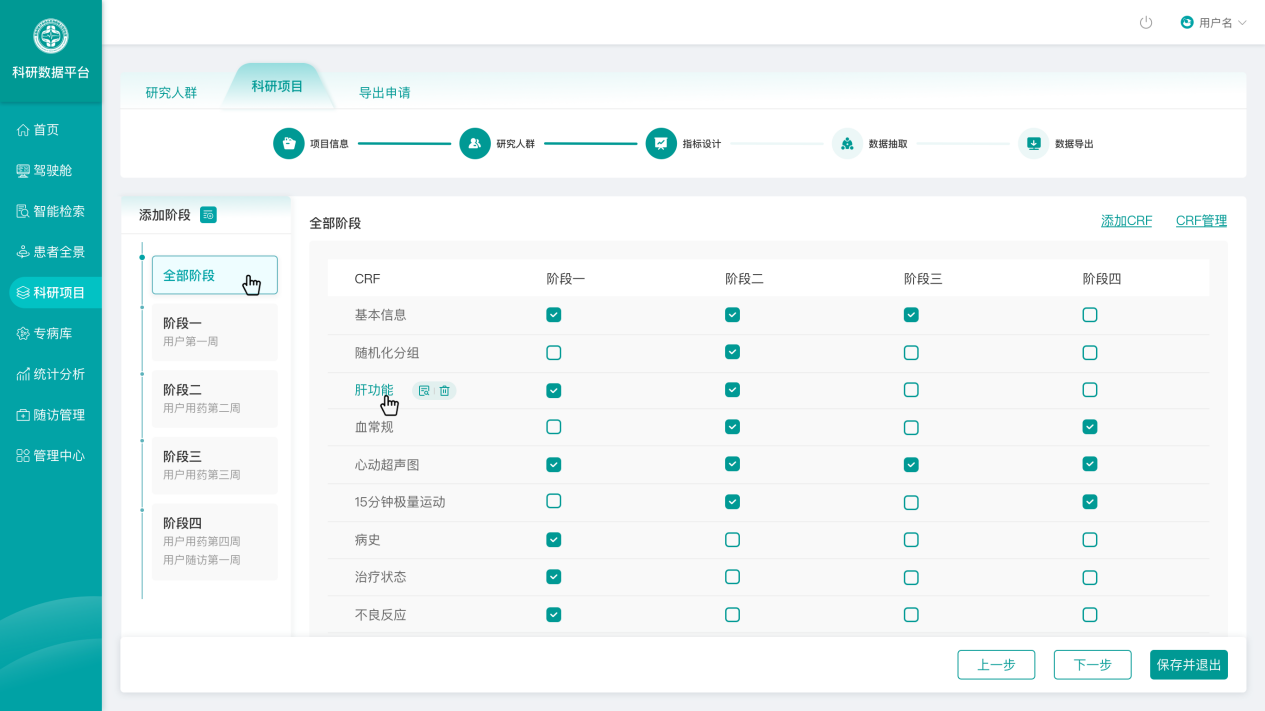Select 阶段二 in the stage list
The width and height of the screenshot is (1265, 711).
214,398
